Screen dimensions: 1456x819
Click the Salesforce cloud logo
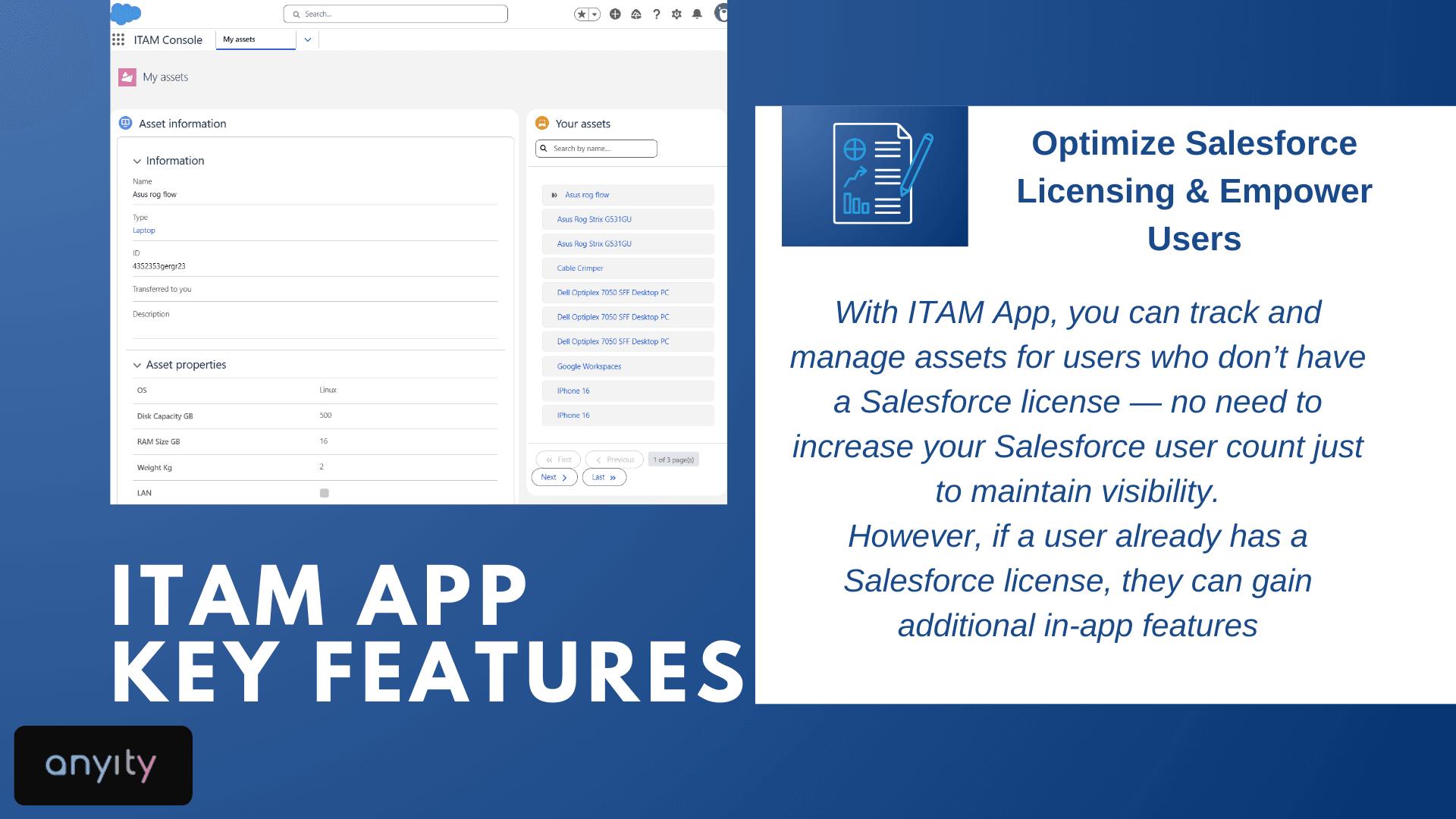tap(126, 13)
